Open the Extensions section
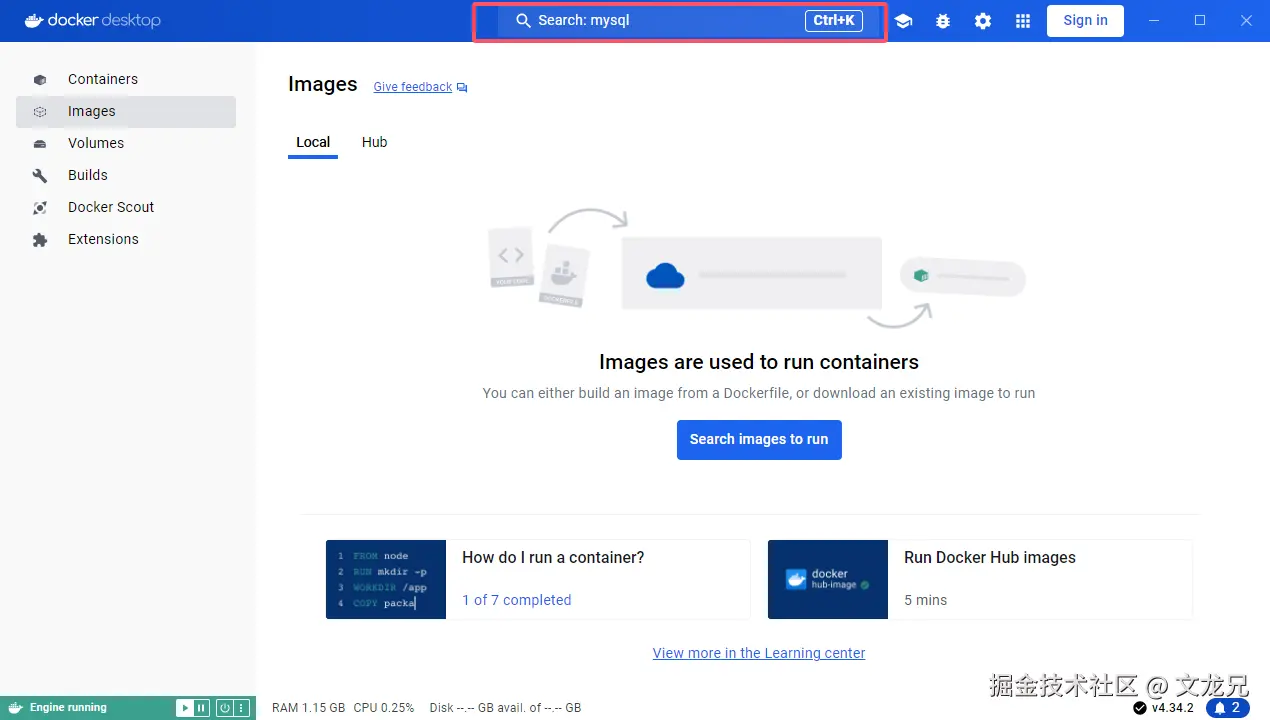Viewport: 1270px width, 720px height. pyautogui.click(x=102, y=239)
